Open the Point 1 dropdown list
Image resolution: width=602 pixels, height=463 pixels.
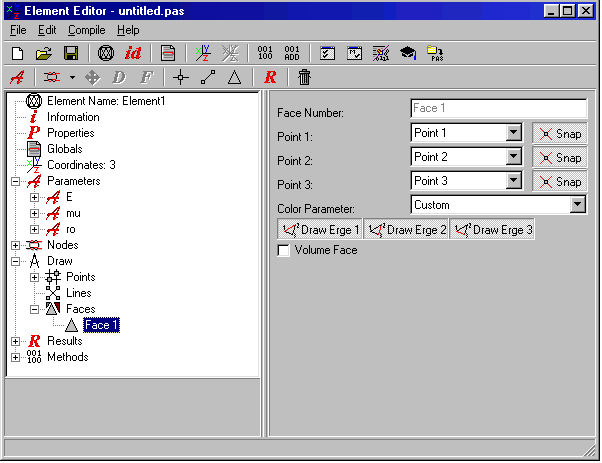coord(514,133)
